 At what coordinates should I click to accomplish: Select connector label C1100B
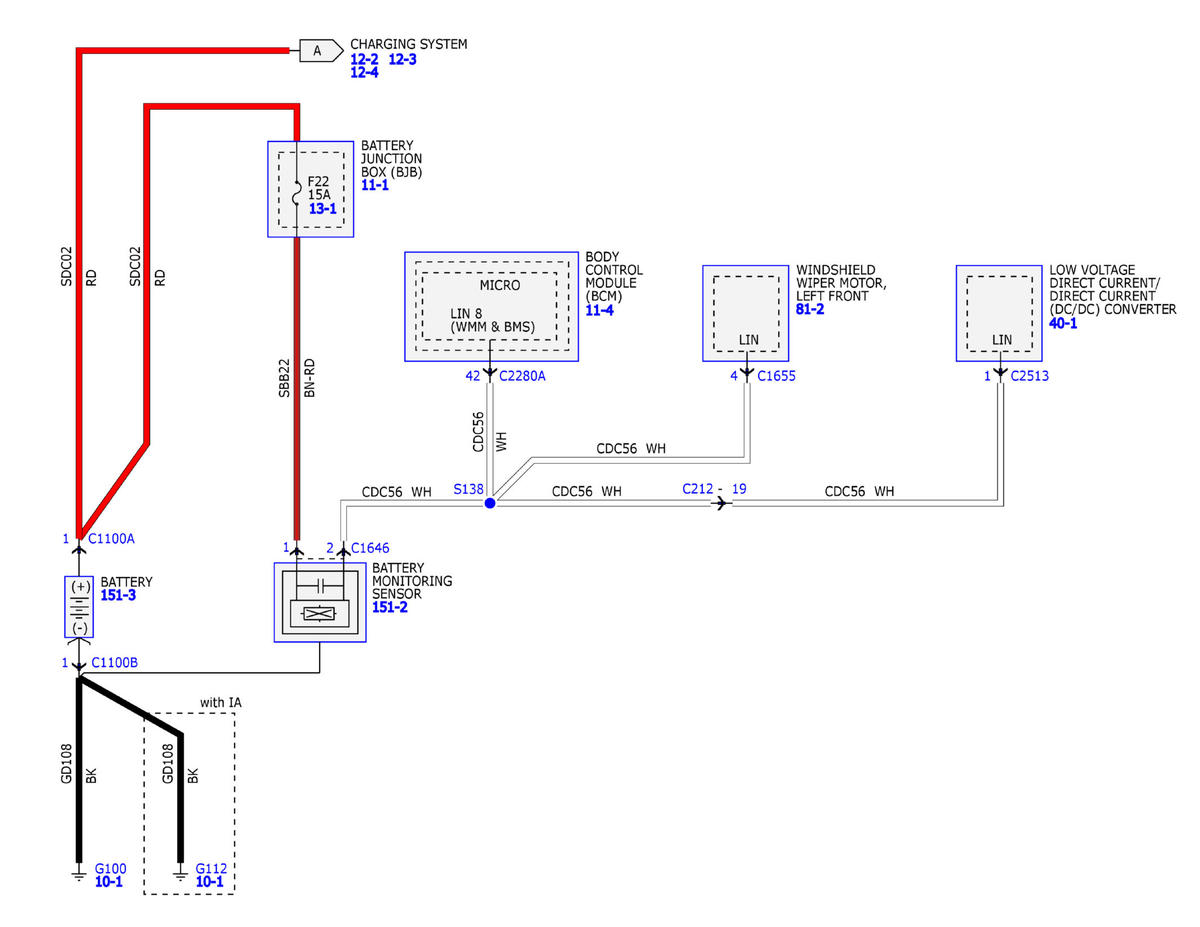tap(114, 662)
